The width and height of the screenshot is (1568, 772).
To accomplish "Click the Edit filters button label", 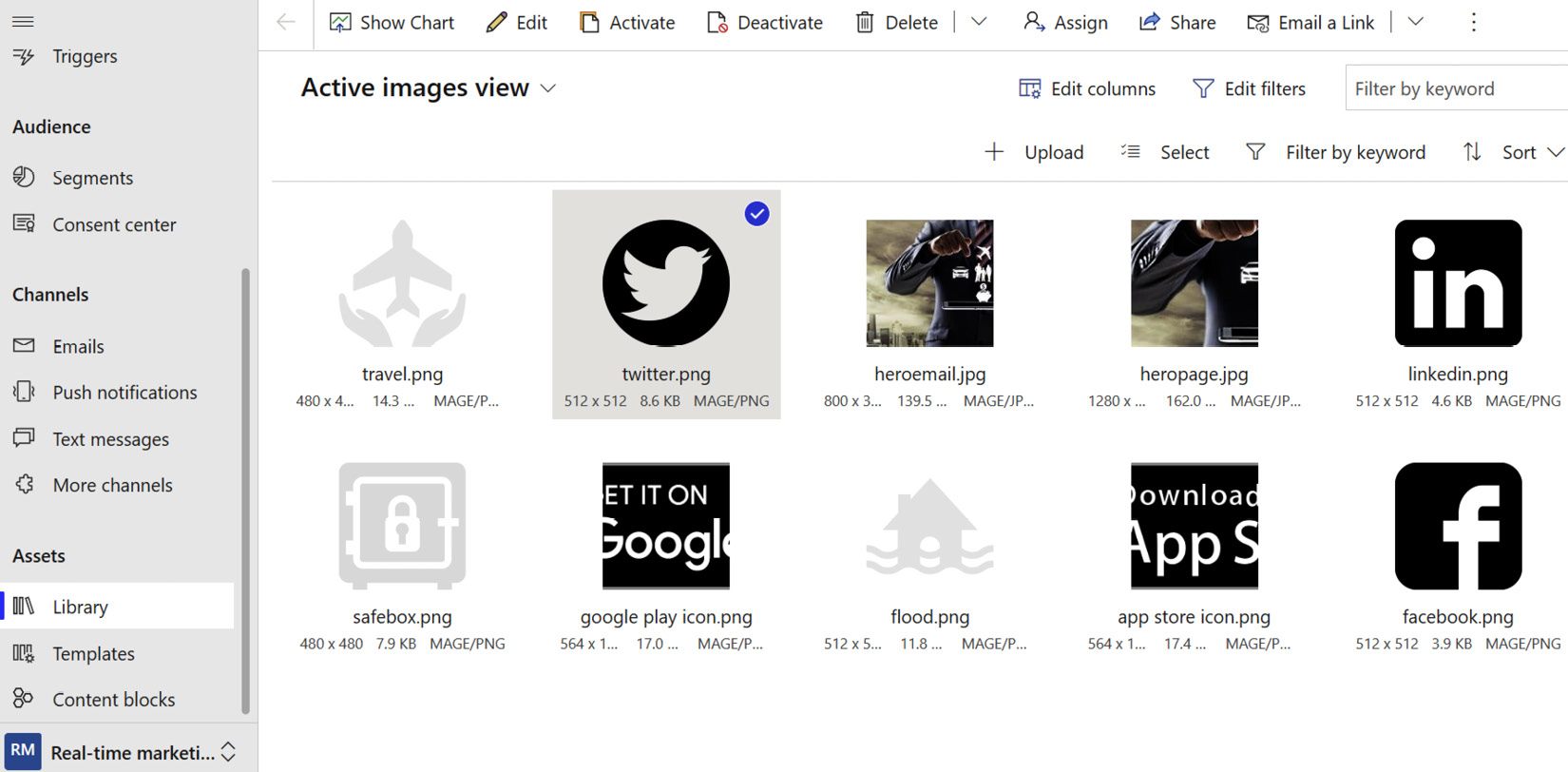I will [x=1265, y=88].
